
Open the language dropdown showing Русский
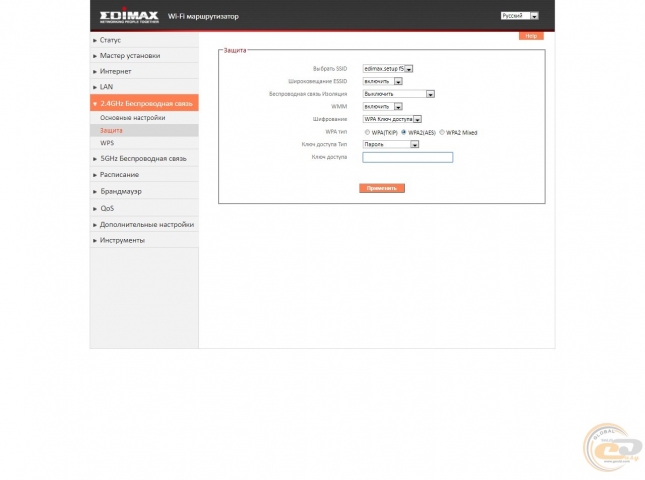520,16
